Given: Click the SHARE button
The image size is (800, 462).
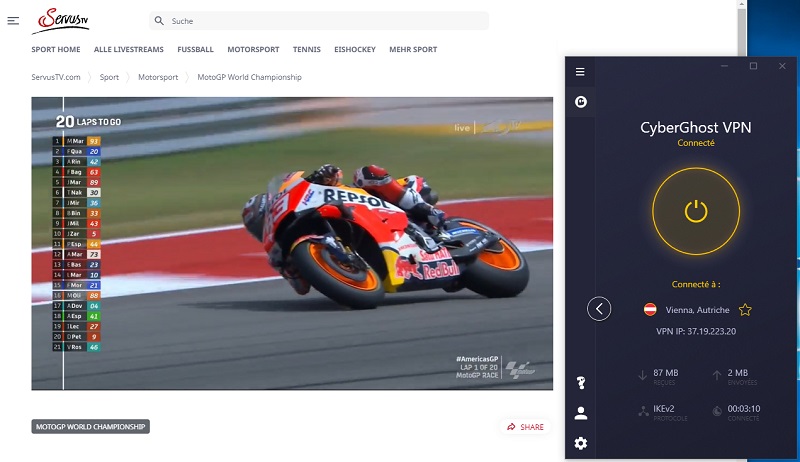Looking at the screenshot, I should 525,427.
